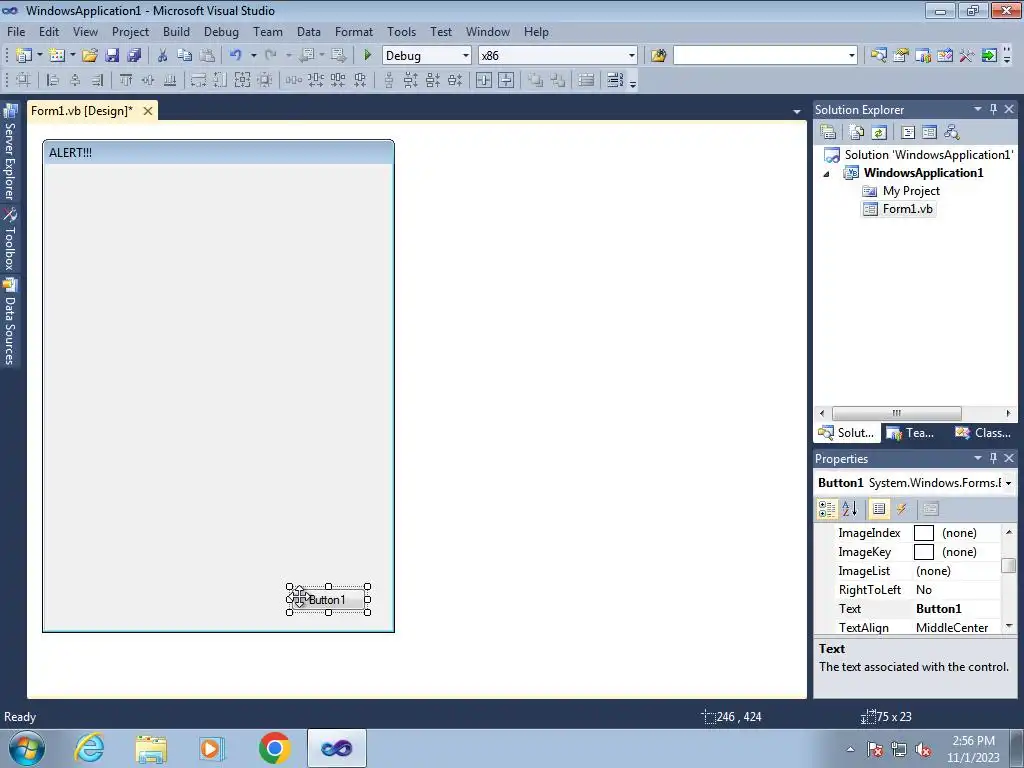This screenshot has width=1024, height=768.
Task: Open the Tools menu
Action: click(x=401, y=31)
